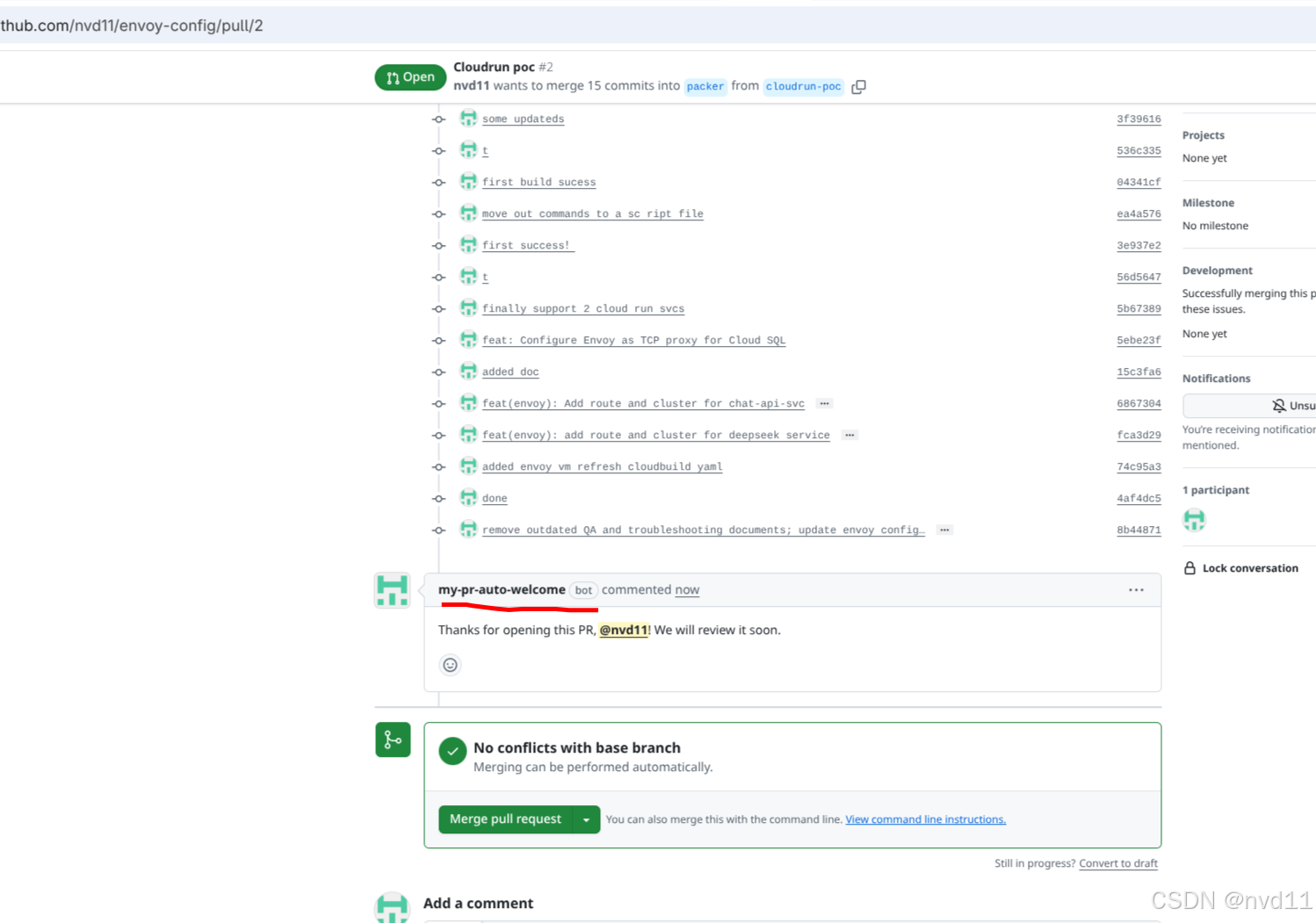This screenshot has height=923, width=1316.
Task: Click commit hash 3f39616
Action: pos(1139,119)
